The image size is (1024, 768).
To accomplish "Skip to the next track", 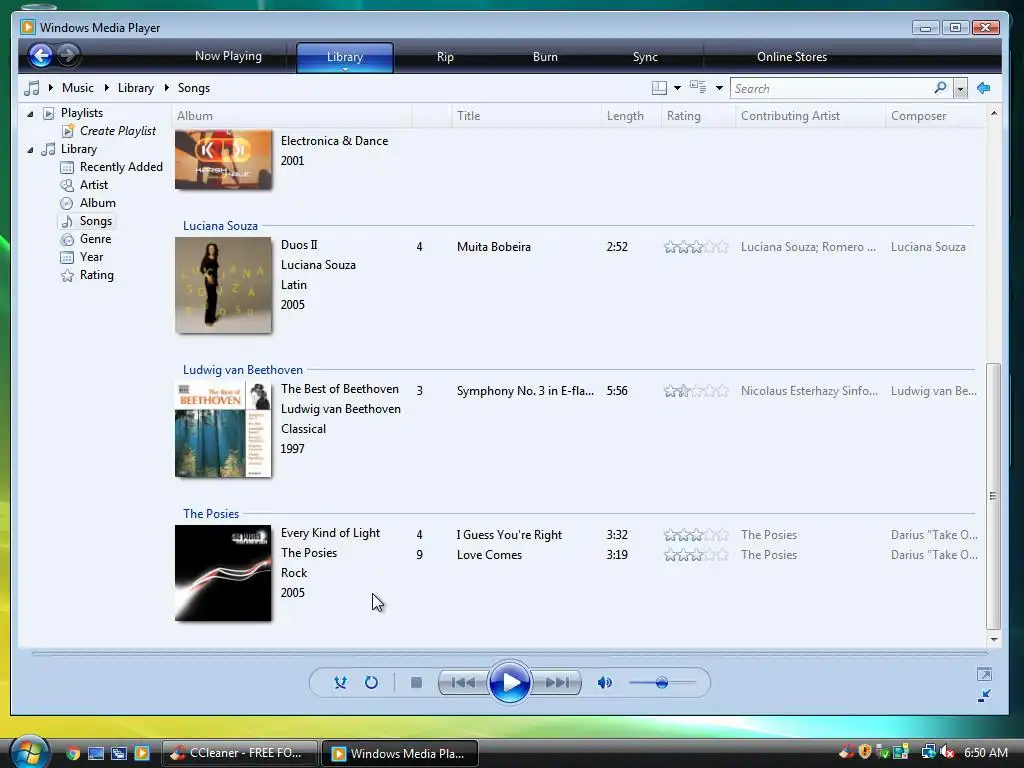I will pos(556,682).
